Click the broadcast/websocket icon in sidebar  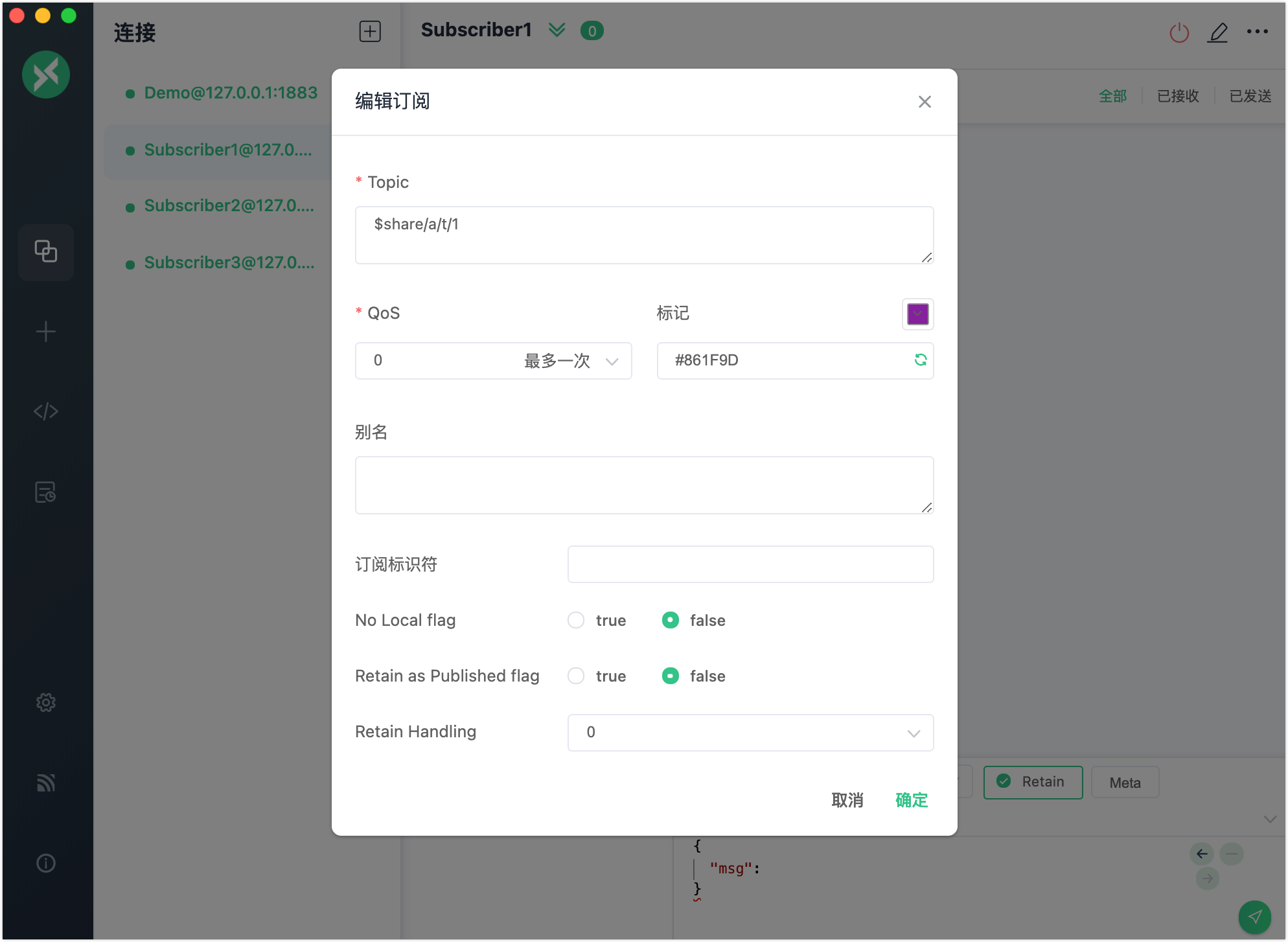(x=46, y=783)
